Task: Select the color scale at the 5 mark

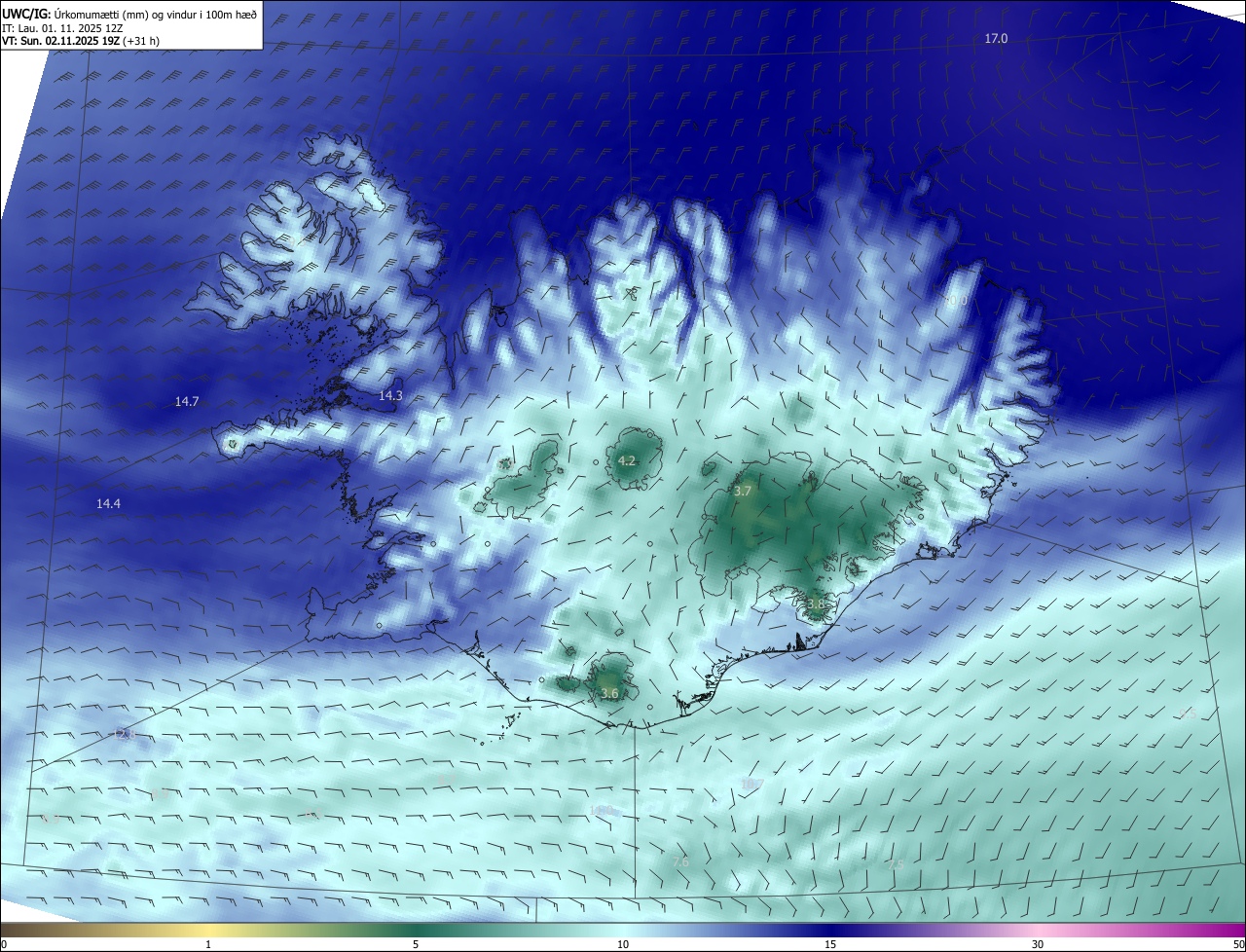Action: point(416,944)
